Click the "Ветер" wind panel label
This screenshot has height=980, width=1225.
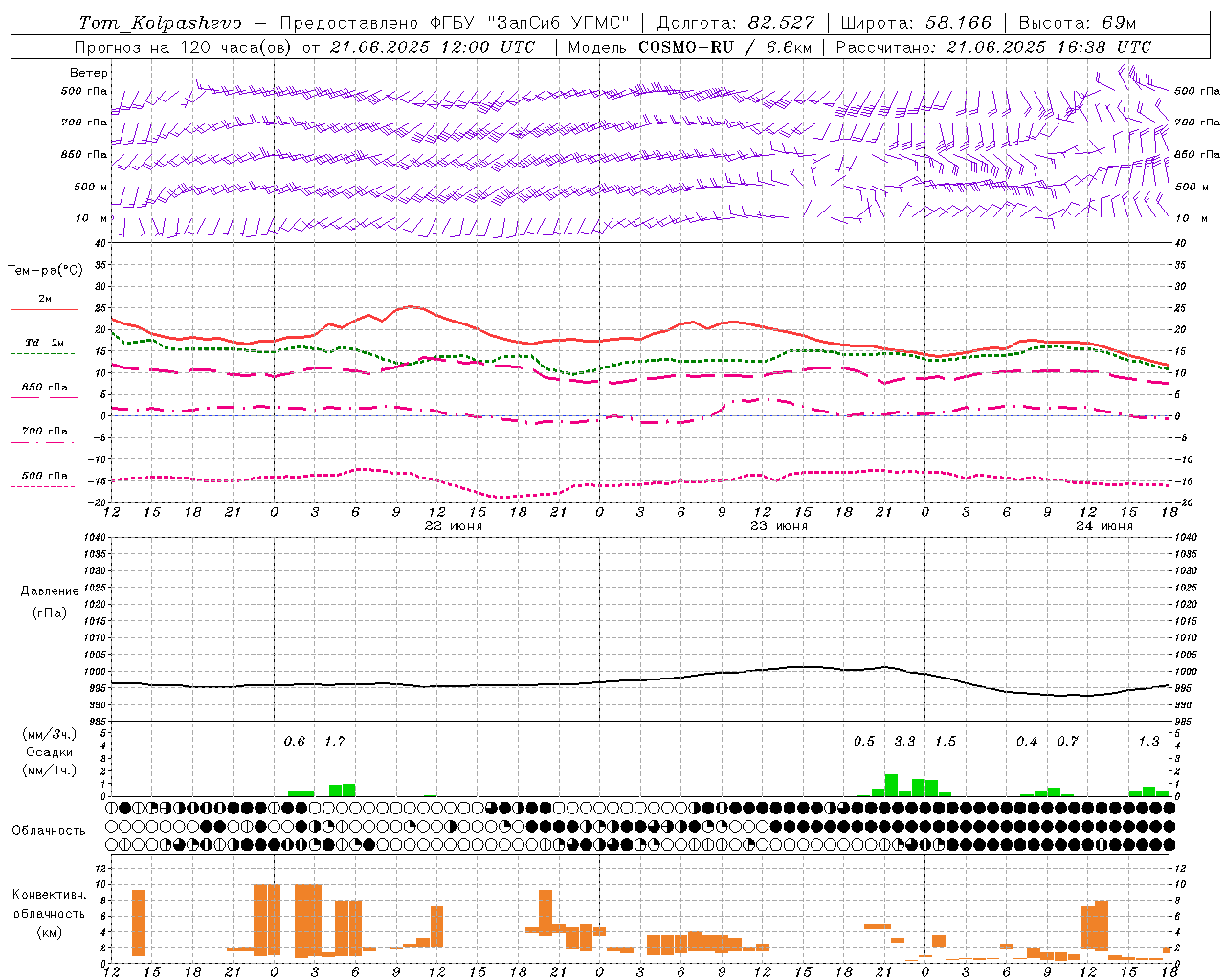89,73
